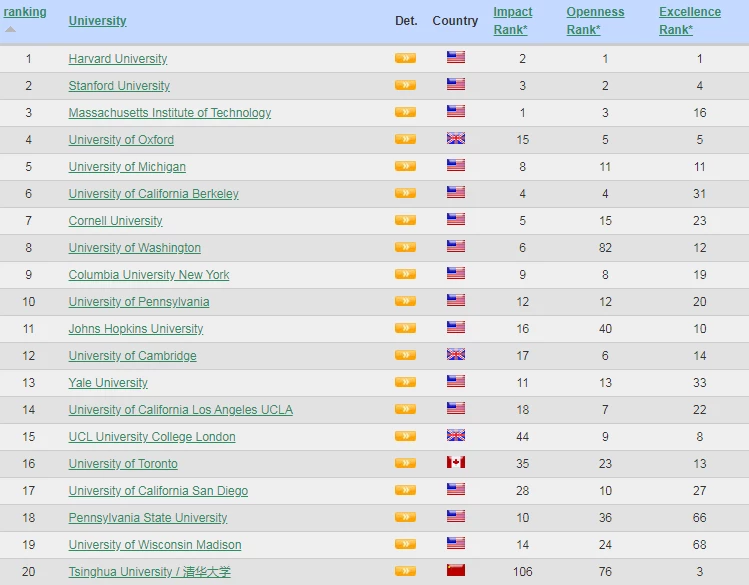Open University of Wisconsin Madison link
This screenshot has width=749, height=585.
[155, 544]
